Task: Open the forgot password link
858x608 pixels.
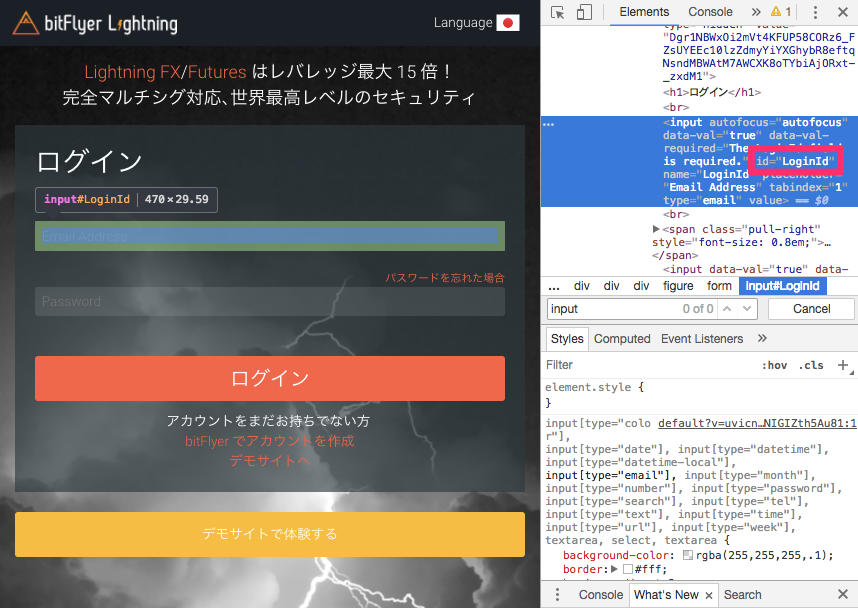Action: point(445,278)
